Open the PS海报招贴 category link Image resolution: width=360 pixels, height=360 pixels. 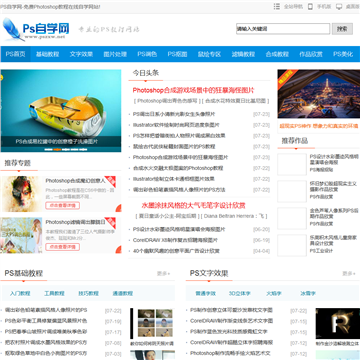point(321,170)
